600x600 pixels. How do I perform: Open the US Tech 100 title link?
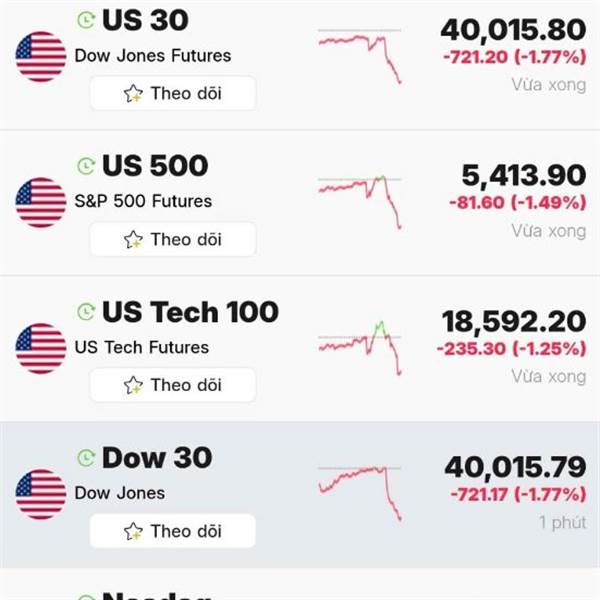click(x=190, y=312)
